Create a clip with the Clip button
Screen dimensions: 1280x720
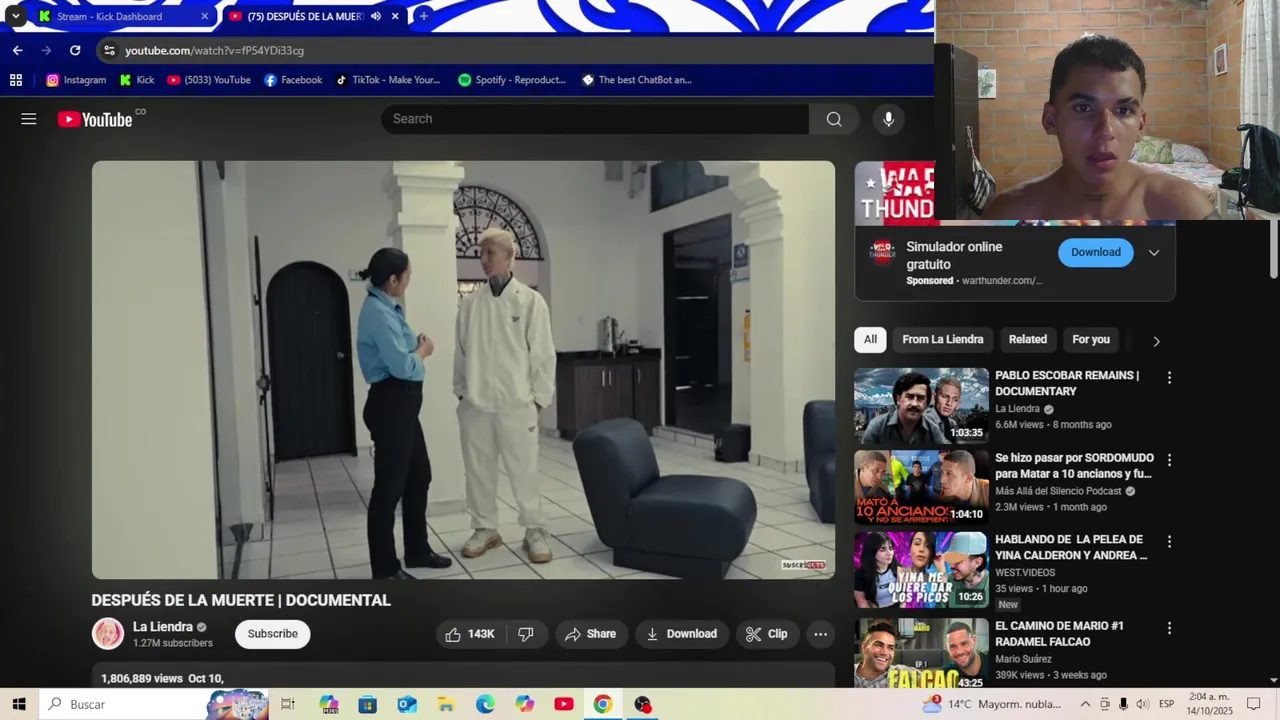(766, 634)
